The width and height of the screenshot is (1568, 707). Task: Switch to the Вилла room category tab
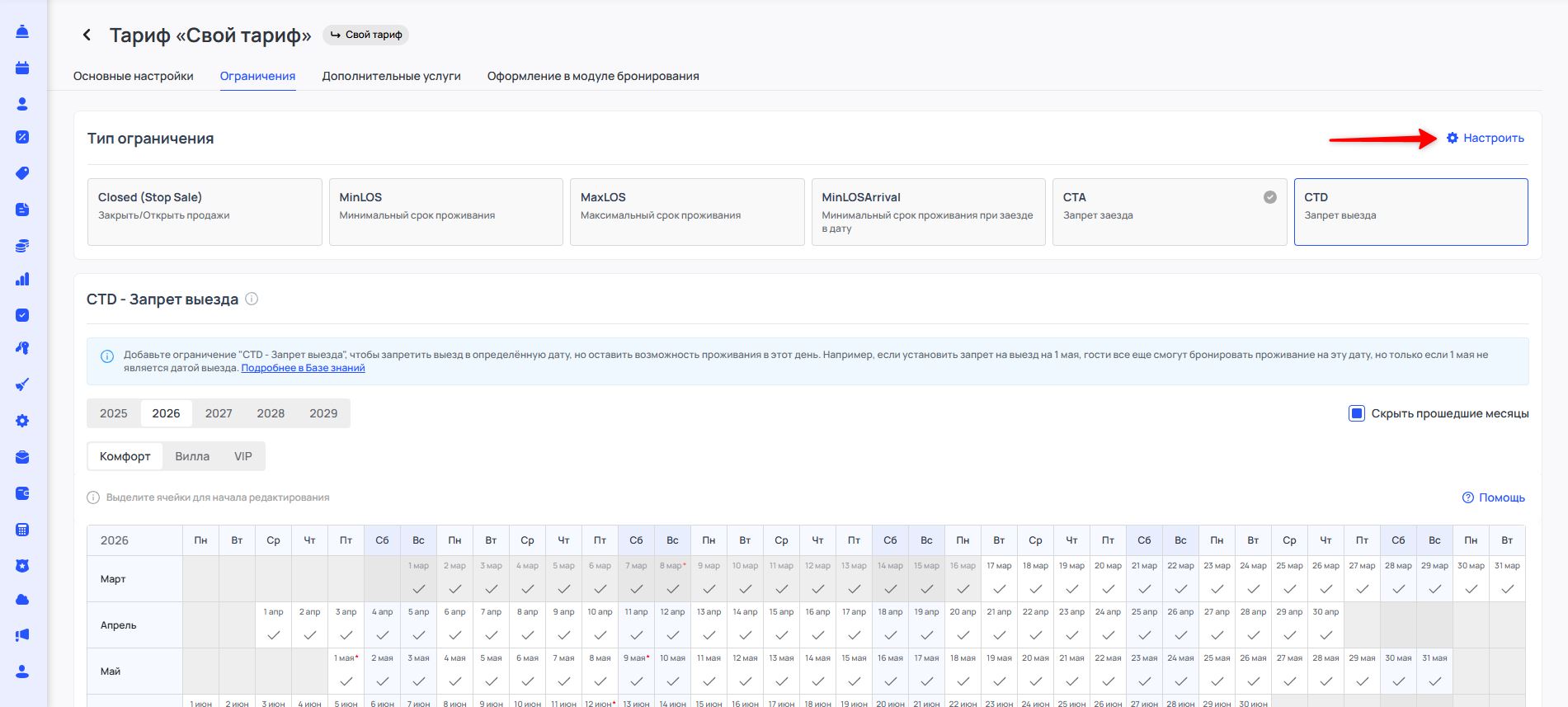[192, 456]
